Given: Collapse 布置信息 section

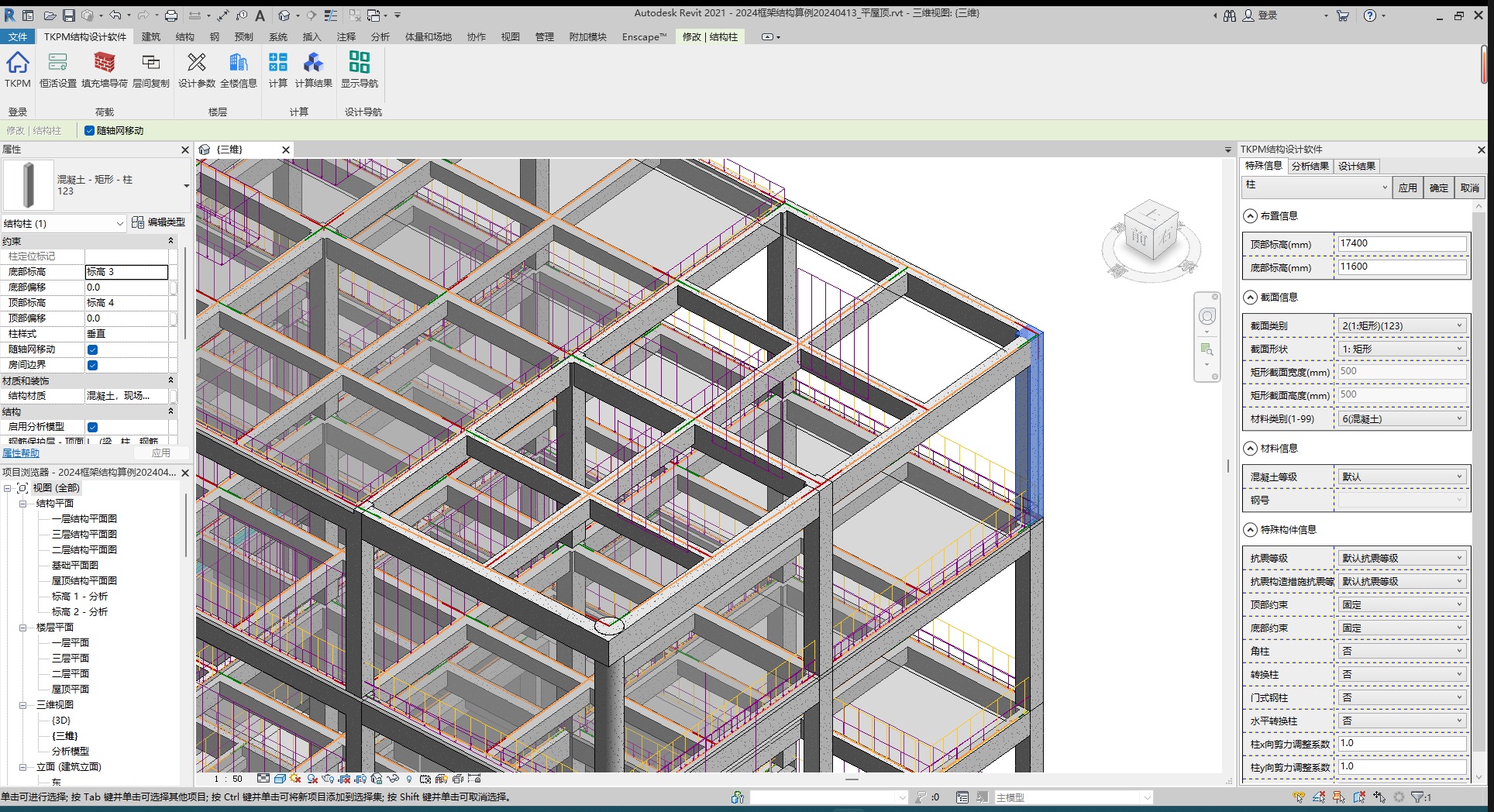Looking at the screenshot, I should point(1250,216).
